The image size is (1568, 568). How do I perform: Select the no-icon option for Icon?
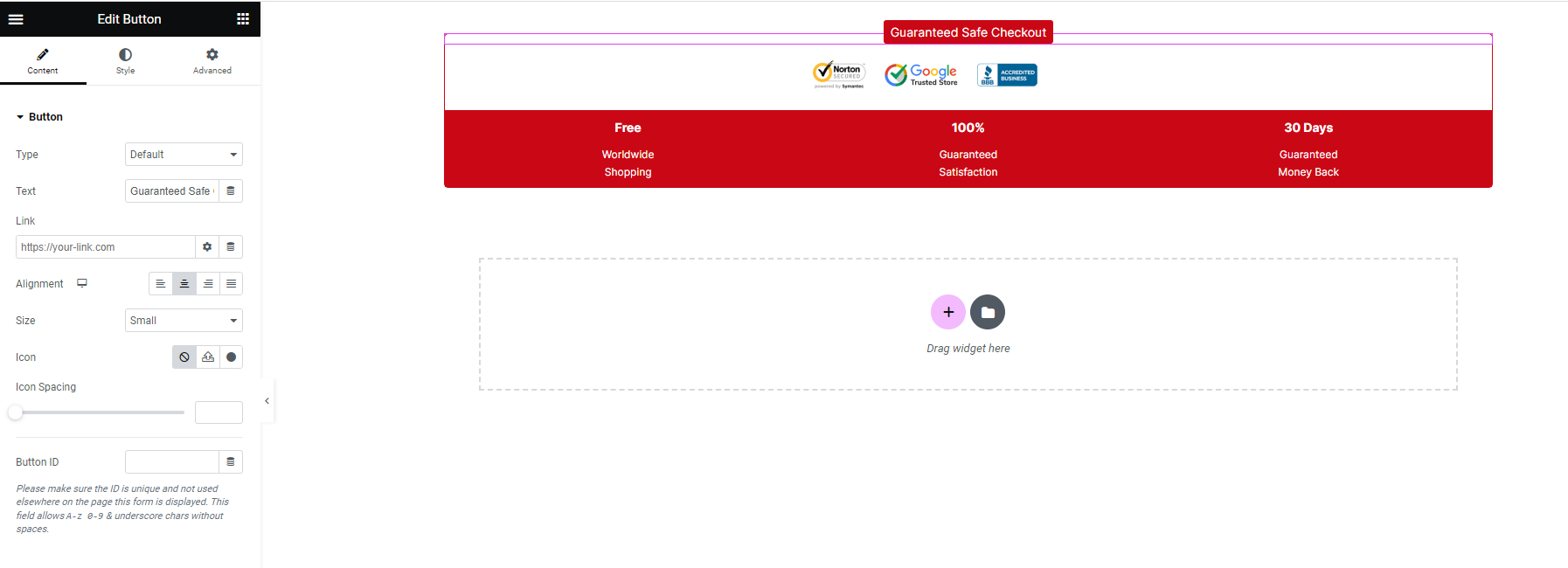[x=184, y=357]
